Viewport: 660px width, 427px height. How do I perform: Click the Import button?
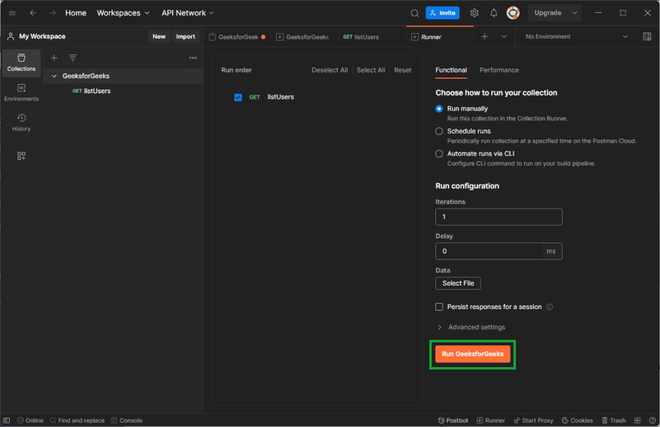click(185, 37)
